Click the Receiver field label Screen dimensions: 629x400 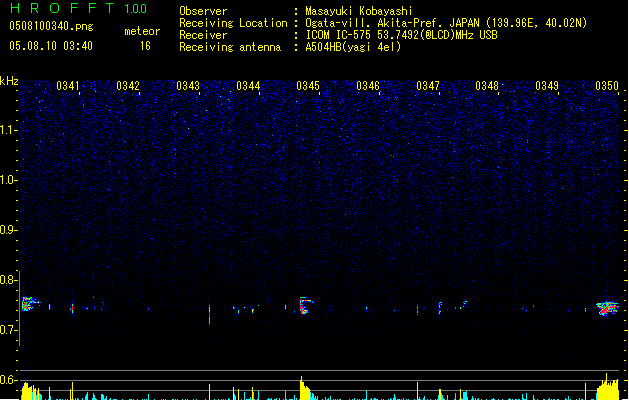click(x=203, y=35)
